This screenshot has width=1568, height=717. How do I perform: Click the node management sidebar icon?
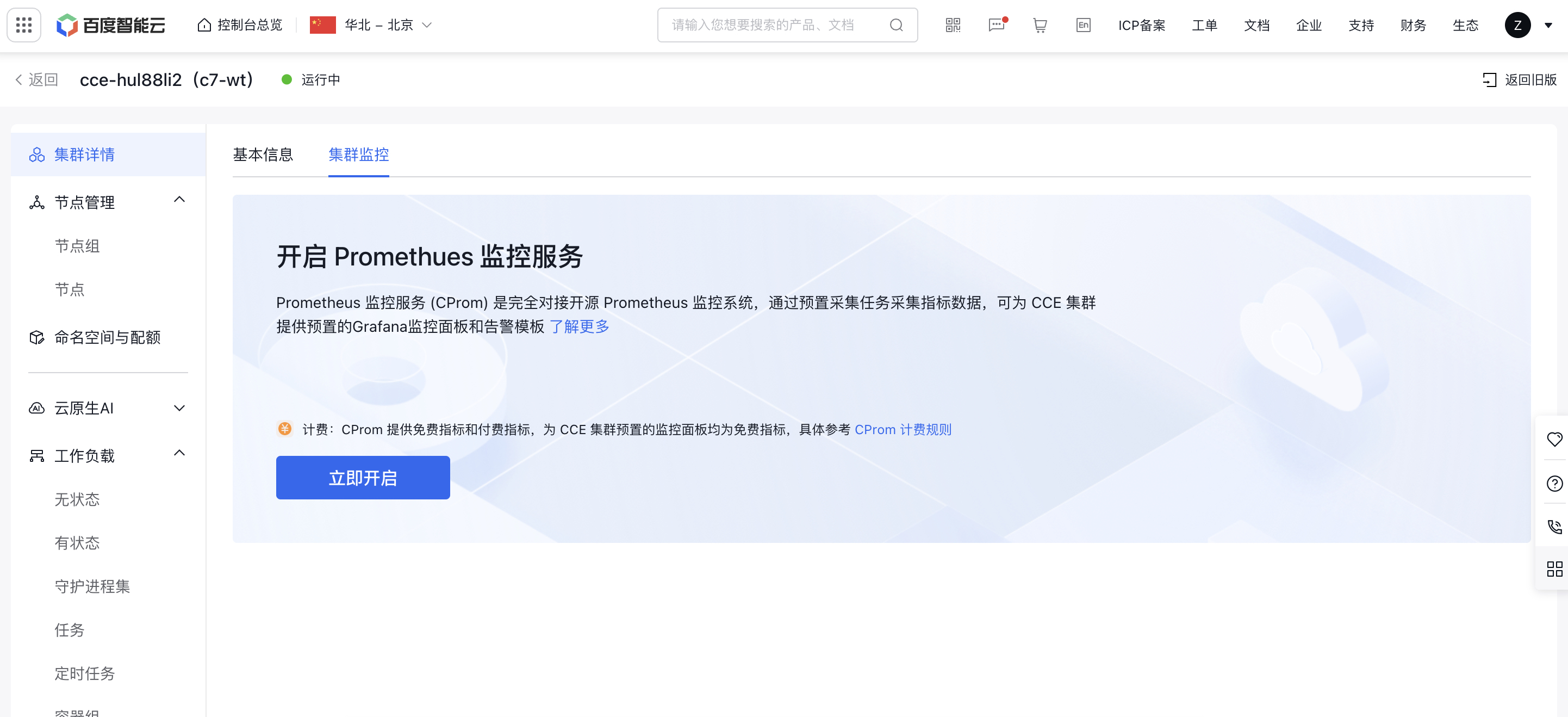(36, 202)
